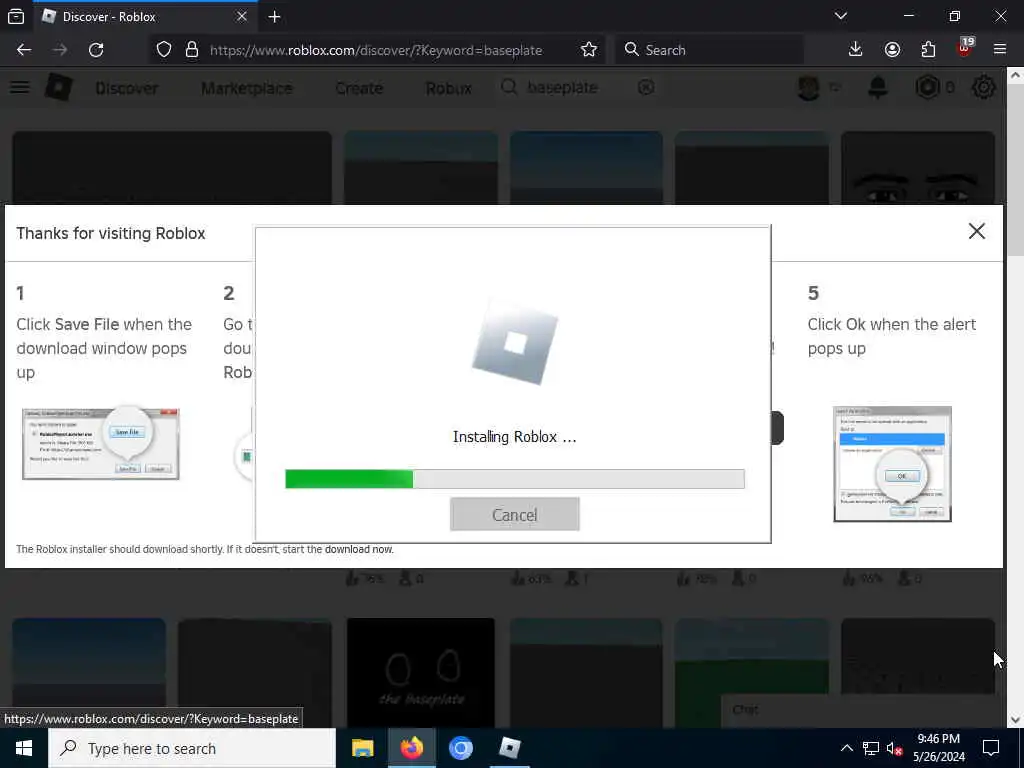Image resolution: width=1024 pixels, height=768 pixels.
Task: Bookmark this page with the star
Action: point(588,50)
